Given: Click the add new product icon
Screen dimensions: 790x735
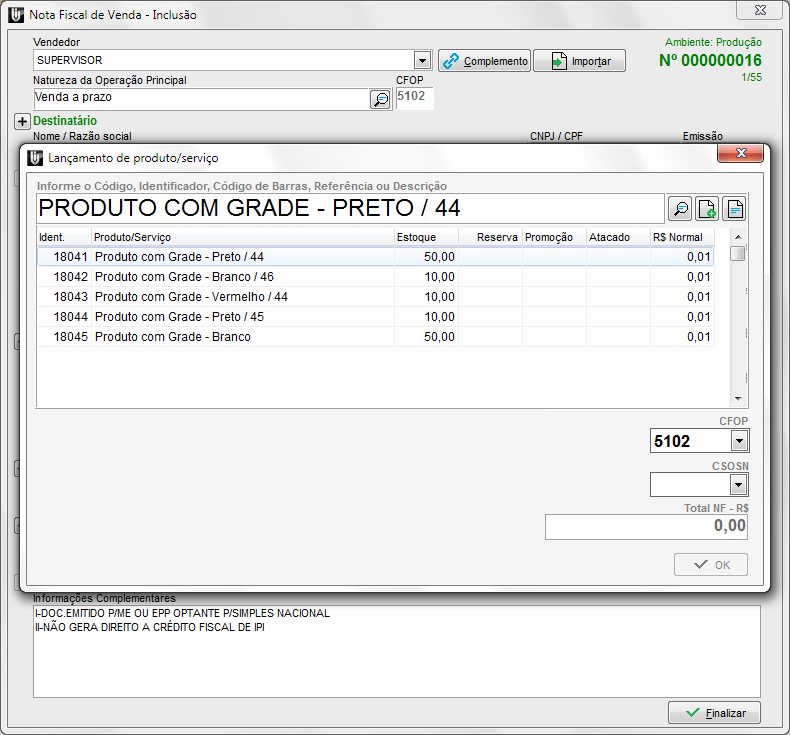Looking at the screenshot, I should [x=707, y=209].
